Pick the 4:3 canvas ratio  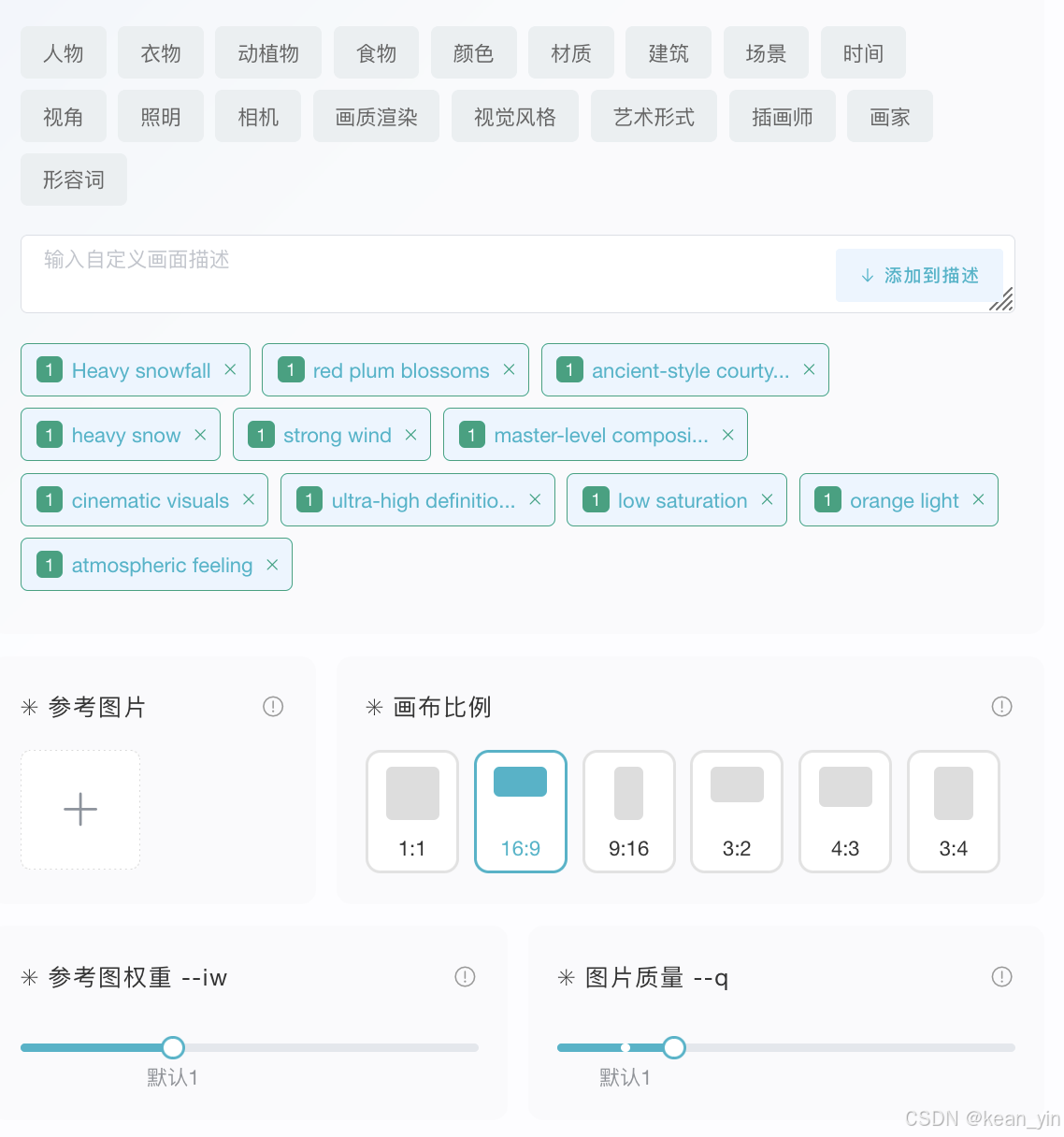coord(845,811)
